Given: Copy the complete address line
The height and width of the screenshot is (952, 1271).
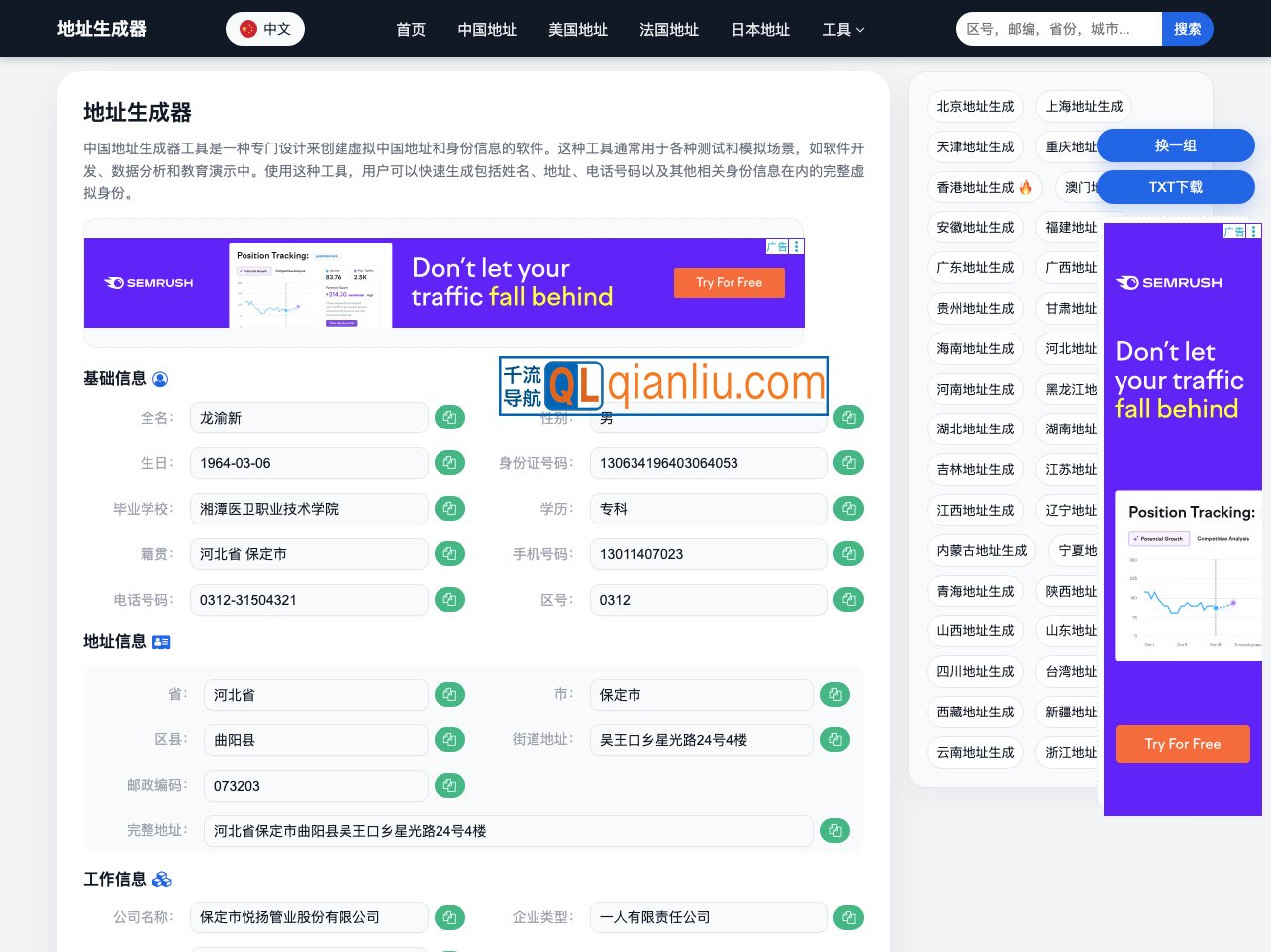Looking at the screenshot, I should tap(834, 831).
